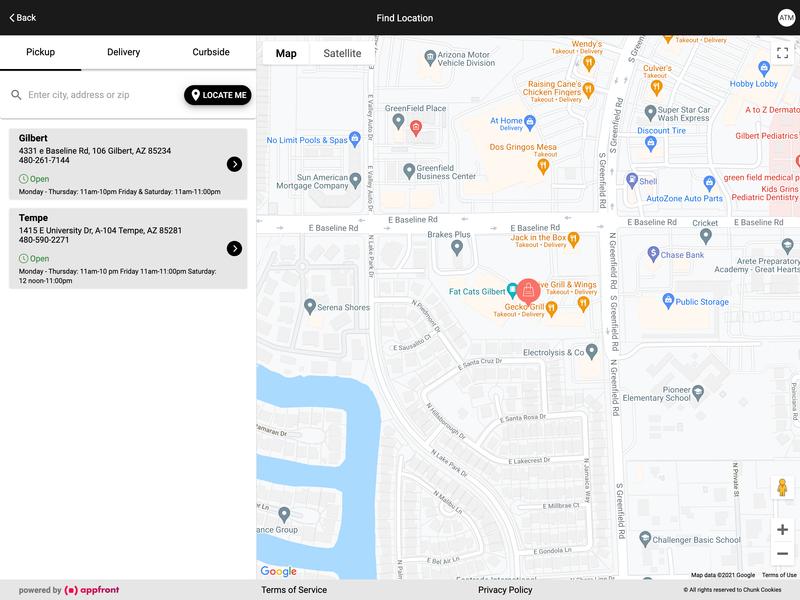Open map Terms of Use link
Image resolution: width=800 pixels, height=600 pixels.
coord(779,575)
